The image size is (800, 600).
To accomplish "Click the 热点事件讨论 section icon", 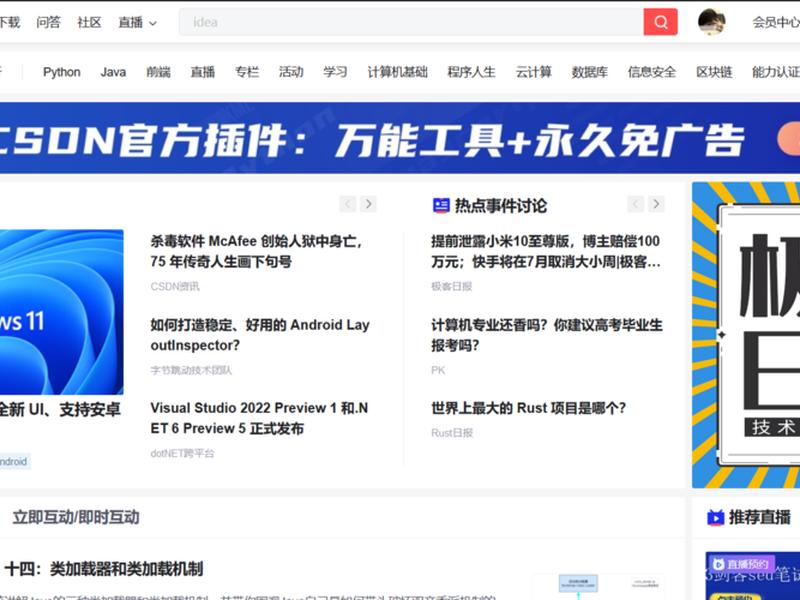I will point(441,205).
